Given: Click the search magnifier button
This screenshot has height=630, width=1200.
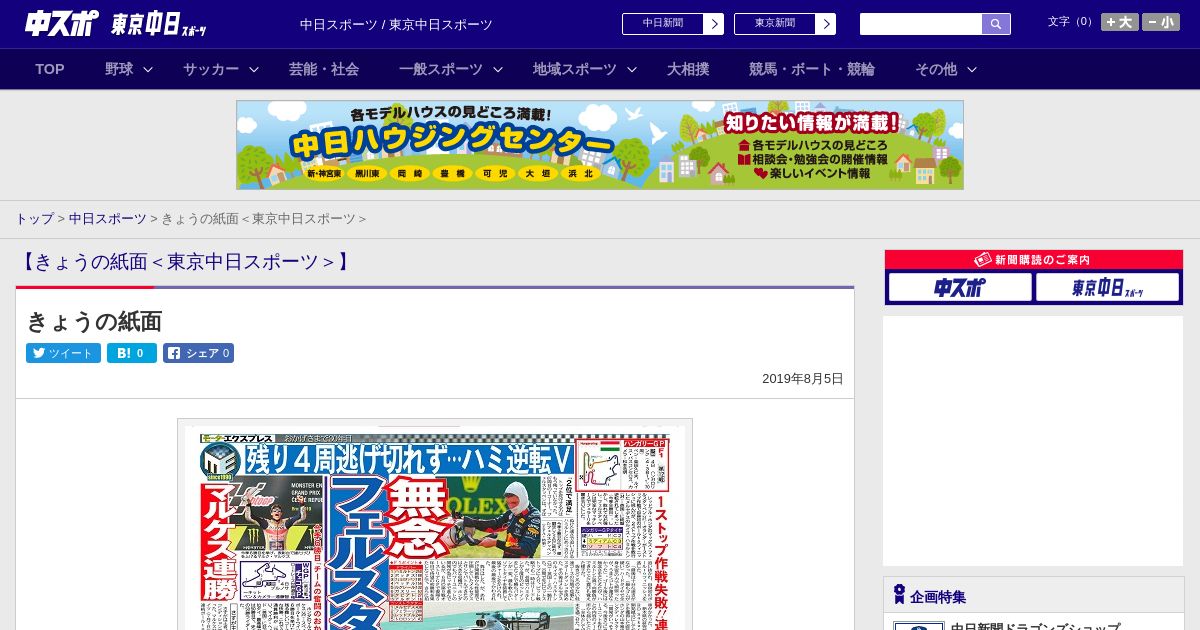Looking at the screenshot, I should pyautogui.click(x=996, y=24).
